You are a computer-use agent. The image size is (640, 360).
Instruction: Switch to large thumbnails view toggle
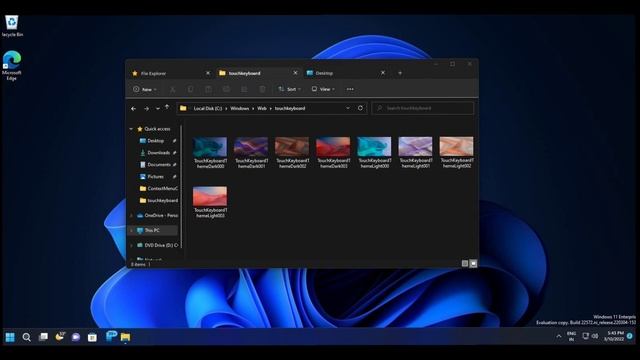tap(473, 264)
